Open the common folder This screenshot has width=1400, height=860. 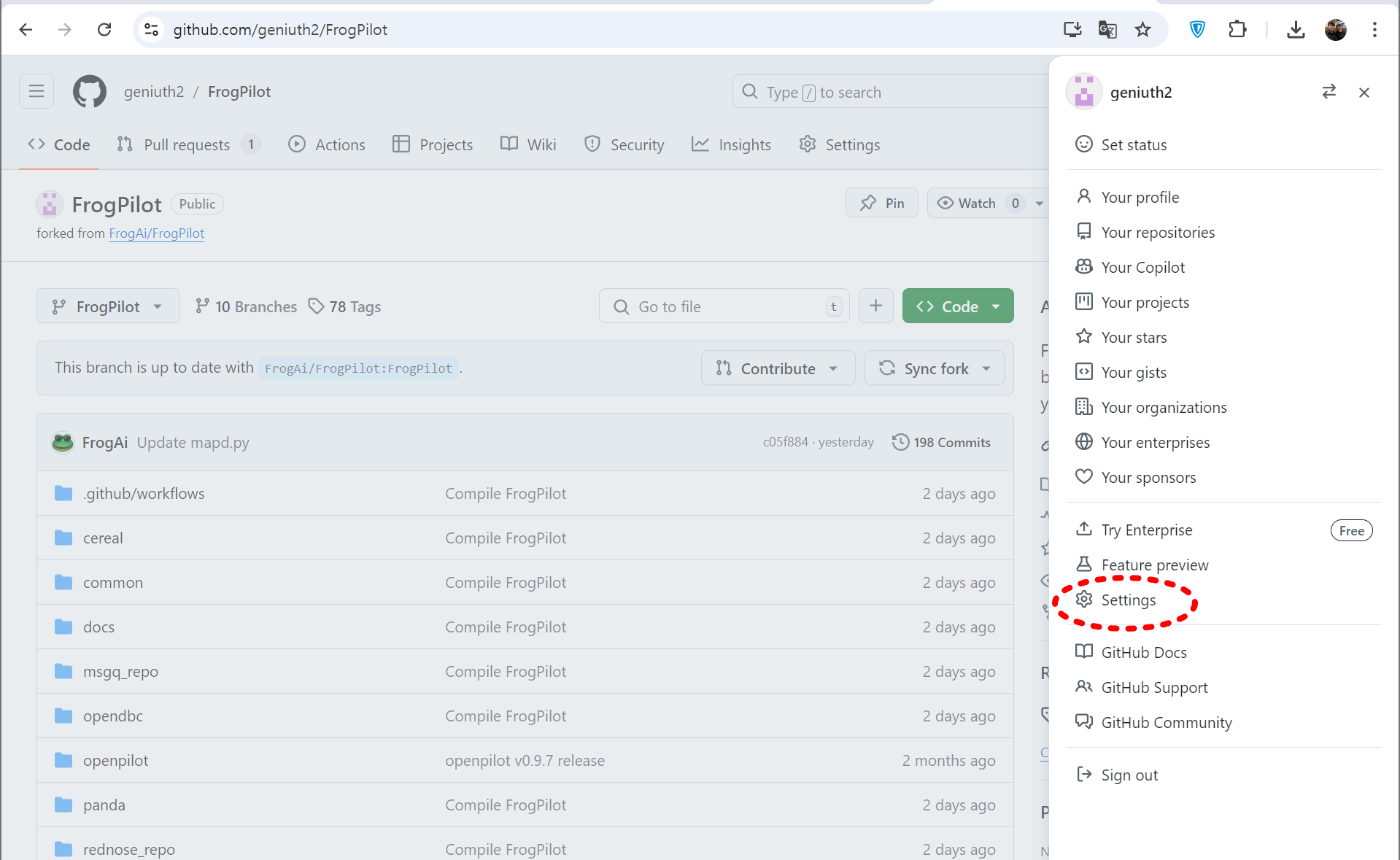pos(113,583)
